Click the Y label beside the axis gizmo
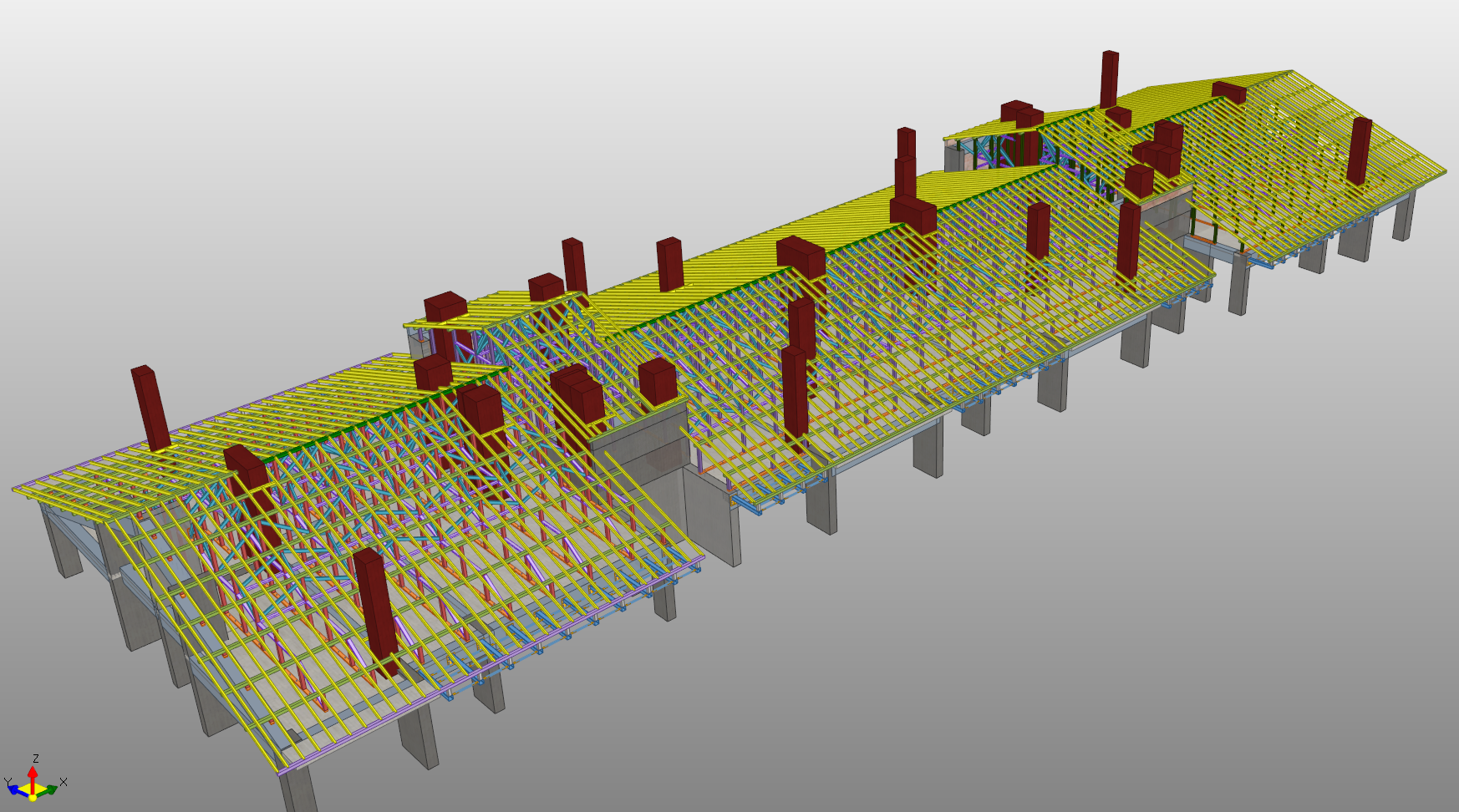 point(8,782)
